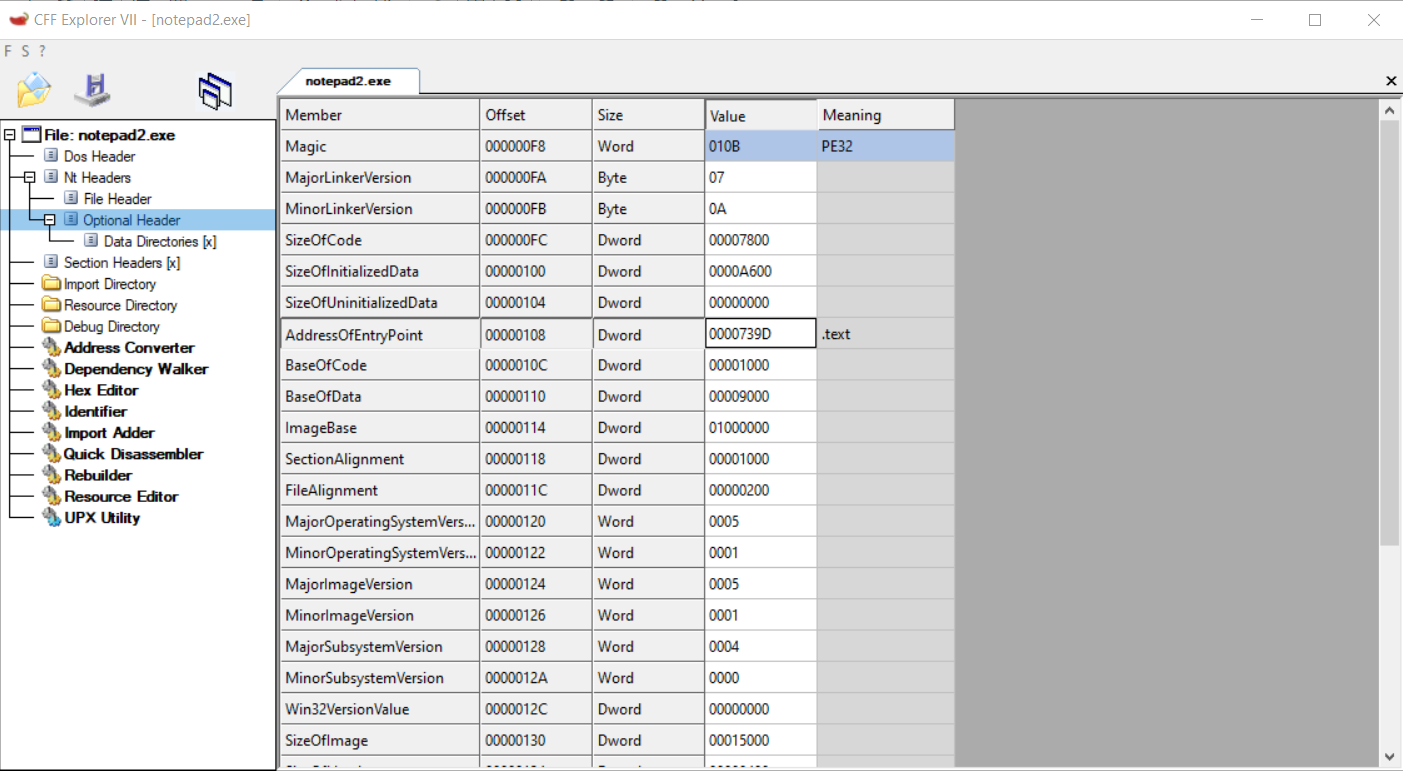The width and height of the screenshot is (1403, 771).
Task: Open the ? help menu
Action: click(x=42, y=51)
